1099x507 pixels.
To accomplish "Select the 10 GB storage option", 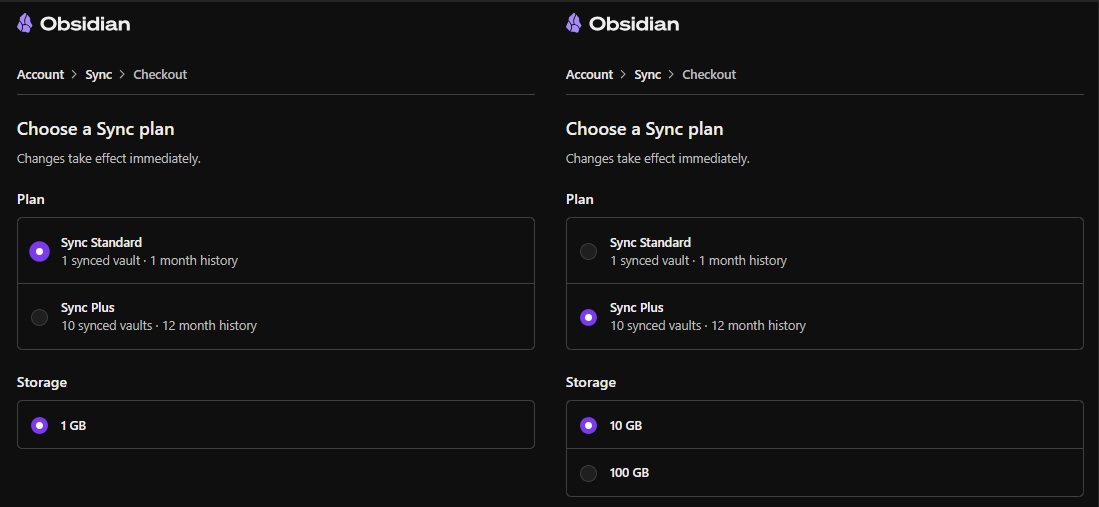I will pyautogui.click(x=588, y=425).
